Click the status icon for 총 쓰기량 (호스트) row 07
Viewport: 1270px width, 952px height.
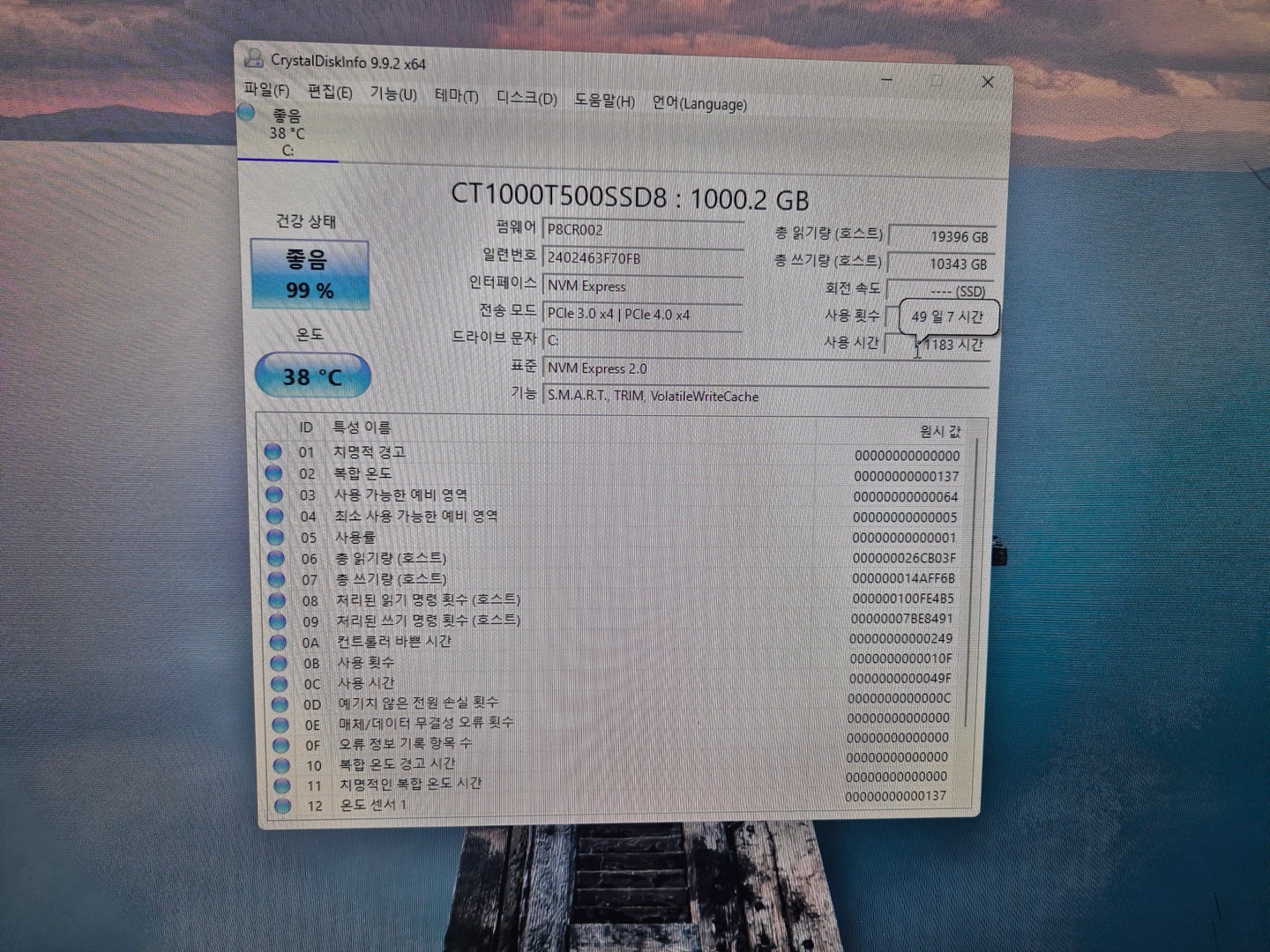(x=276, y=579)
